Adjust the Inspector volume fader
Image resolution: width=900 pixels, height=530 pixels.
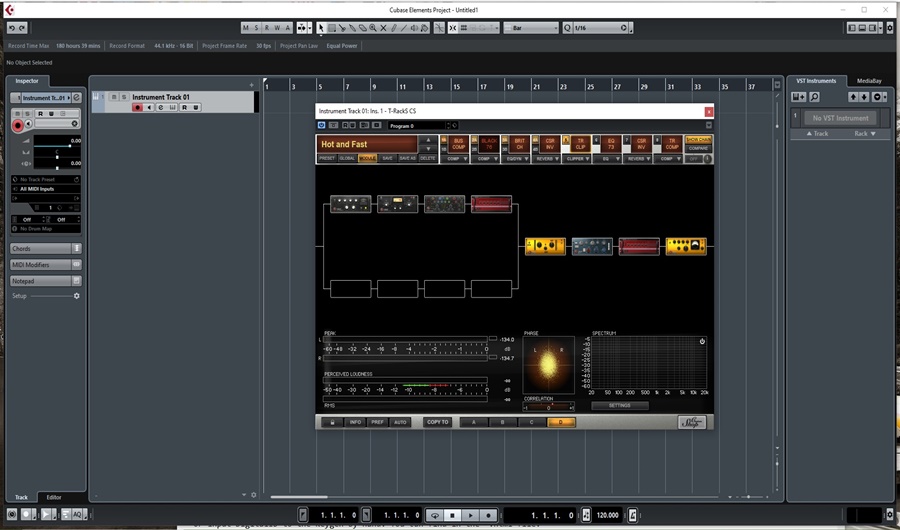click(x=57, y=146)
